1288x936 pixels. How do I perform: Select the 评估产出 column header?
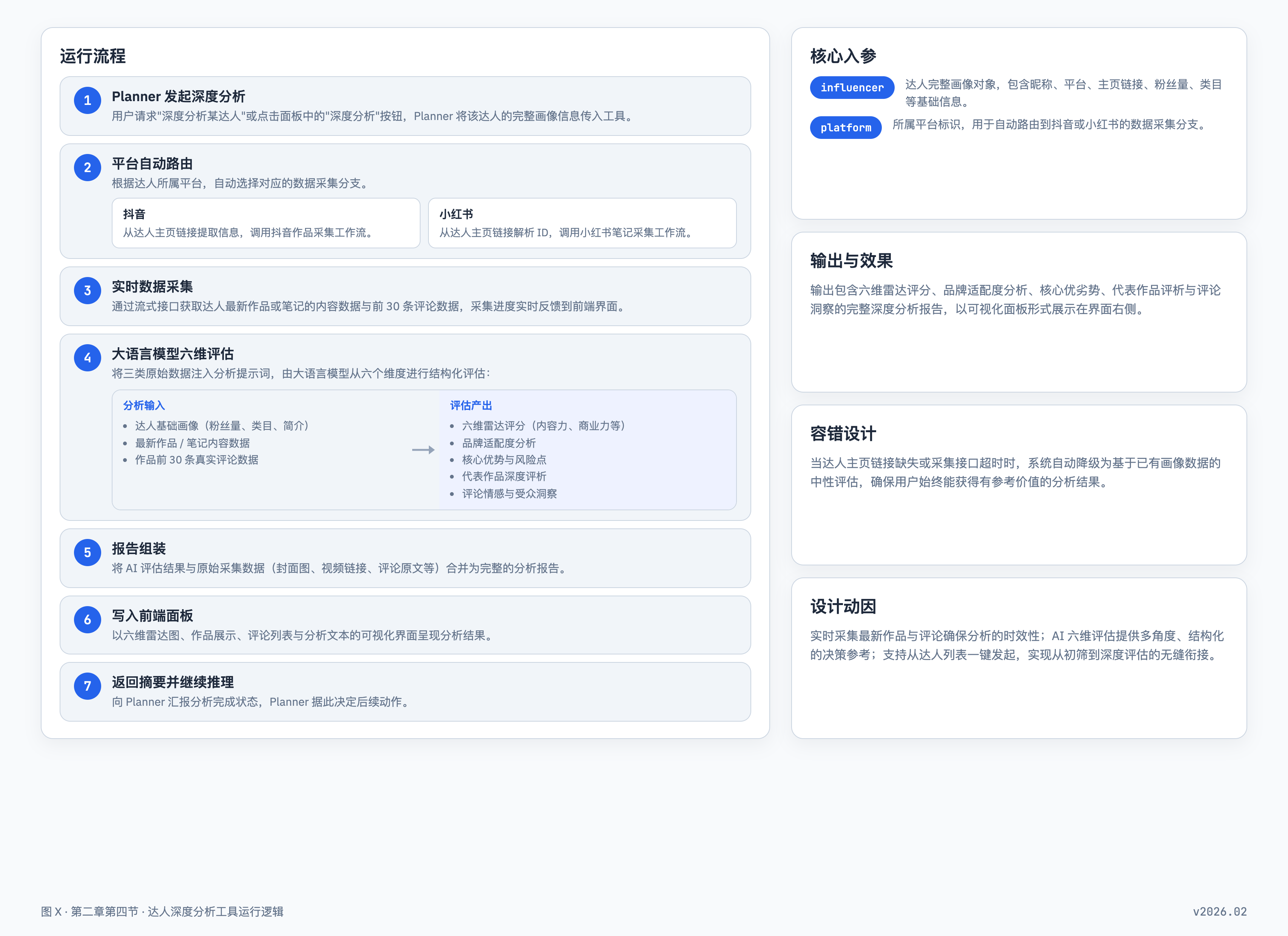coord(470,405)
